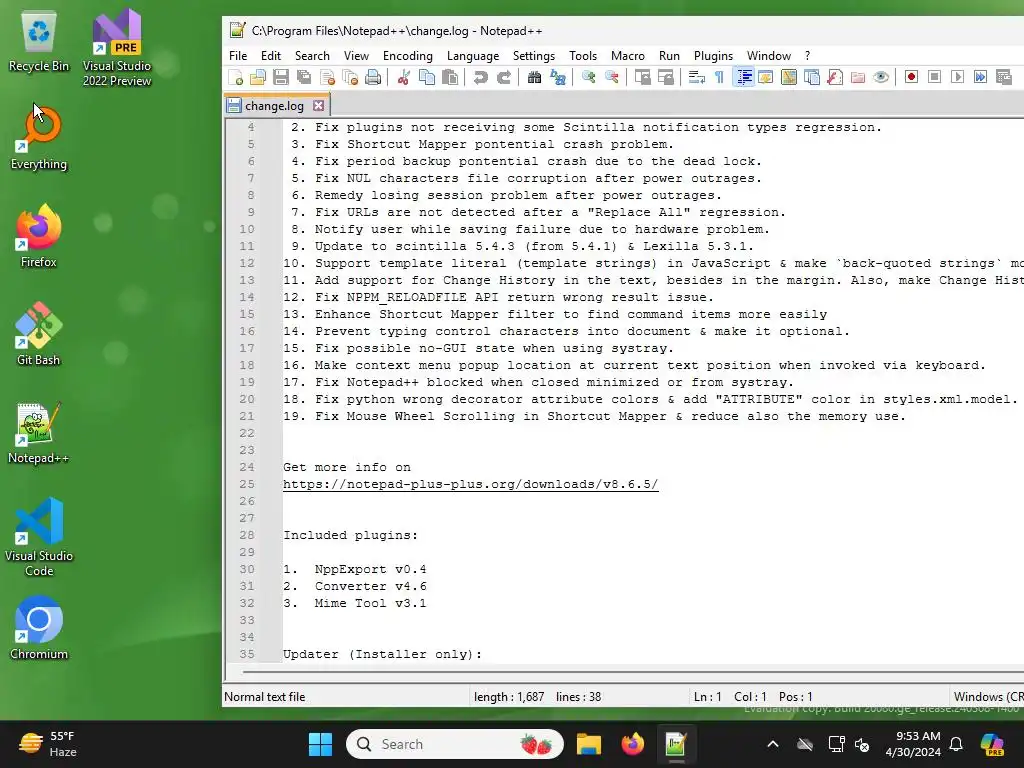1024x768 pixels.
Task: Open Folder as Workspace icon
Action: (x=857, y=78)
